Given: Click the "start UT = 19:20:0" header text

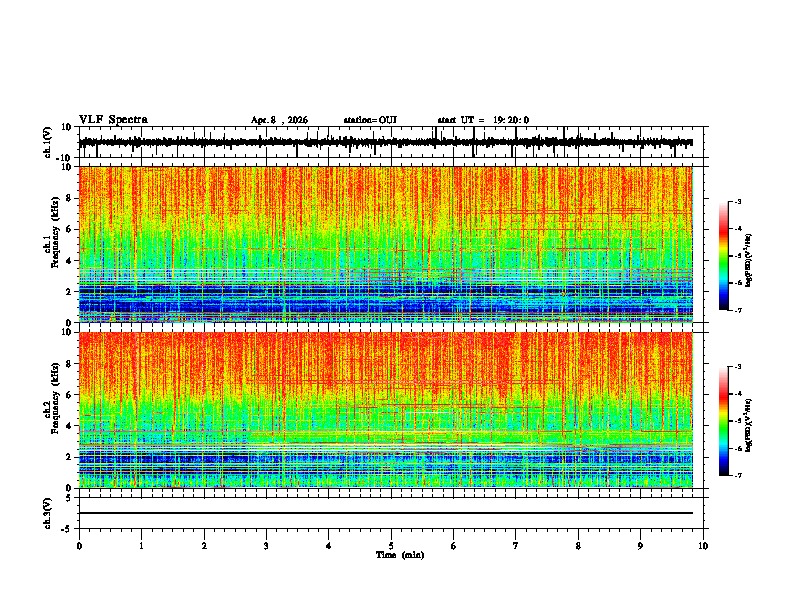Looking at the screenshot, I should pos(483,120).
